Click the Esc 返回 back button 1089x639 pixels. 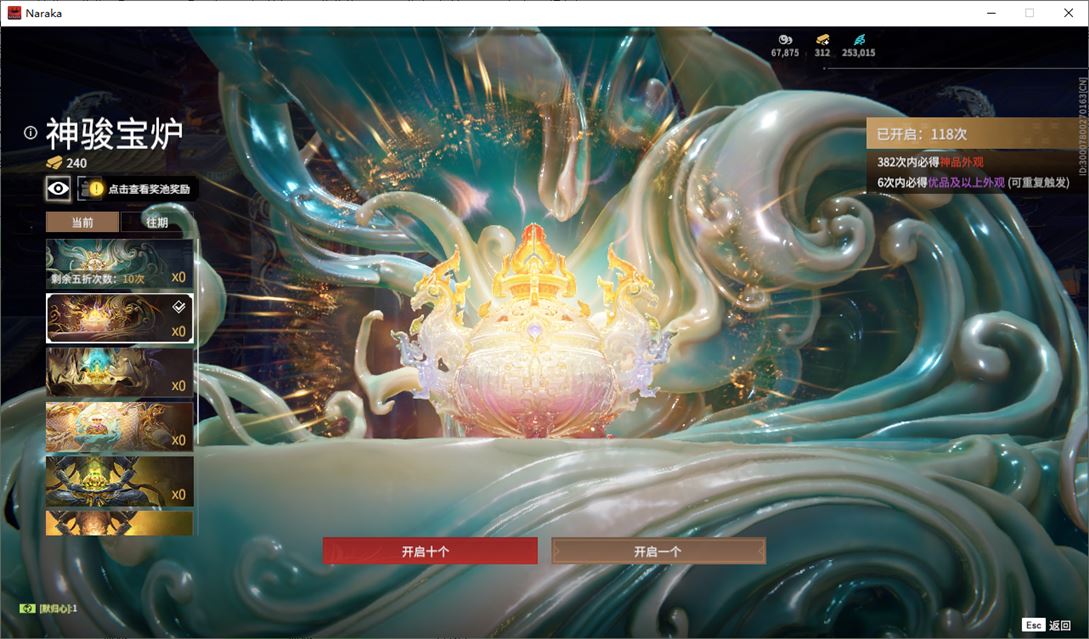[x=1047, y=625]
